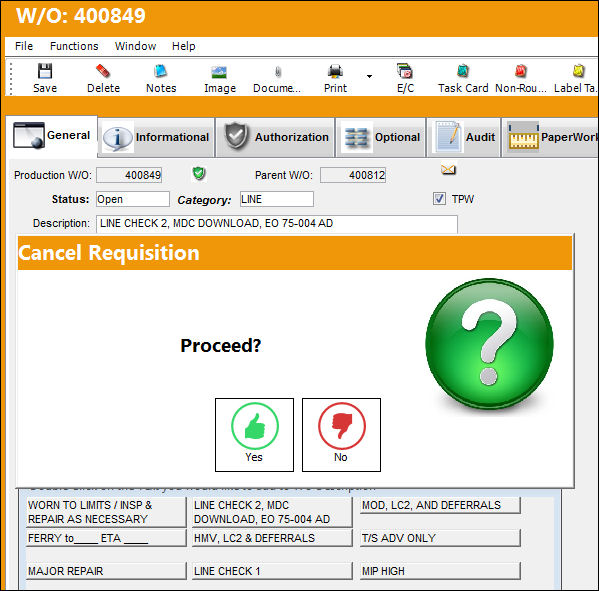
Task: Select WORN TO LIMITS / INSP & REPAIR button
Action: (106, 512)
